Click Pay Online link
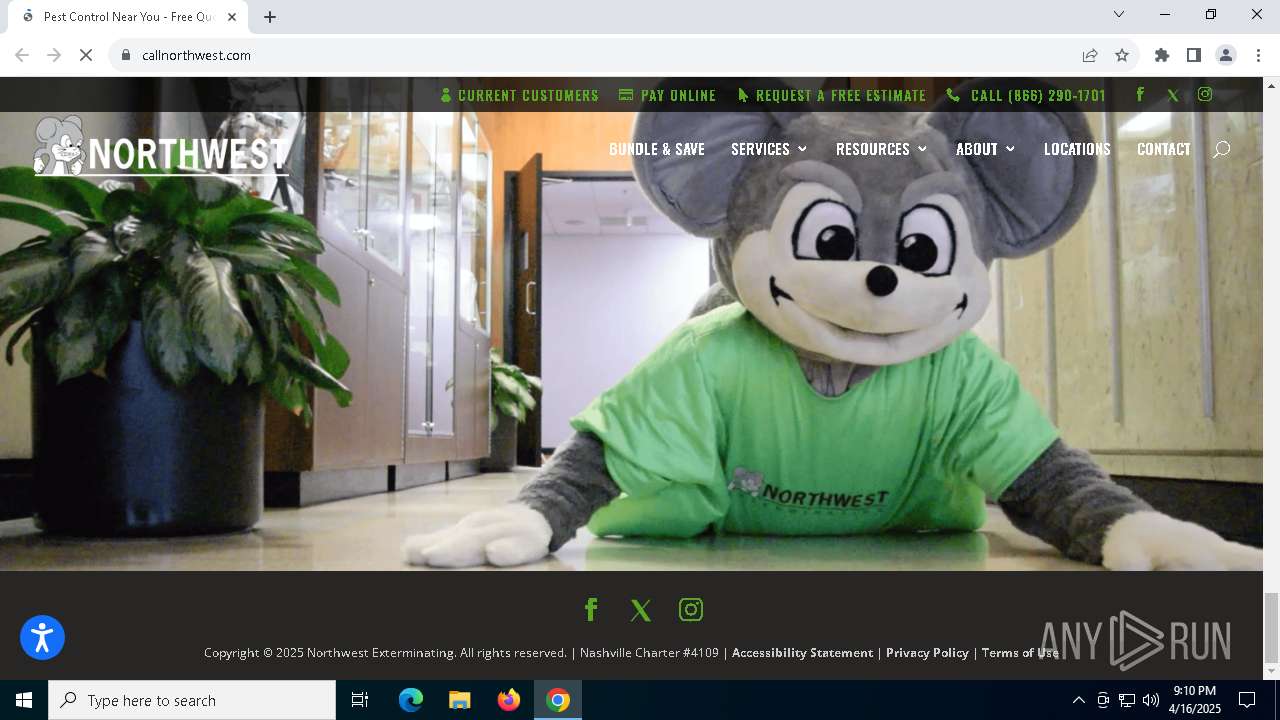The image size is (1280, 720). (x=667, y=95)
